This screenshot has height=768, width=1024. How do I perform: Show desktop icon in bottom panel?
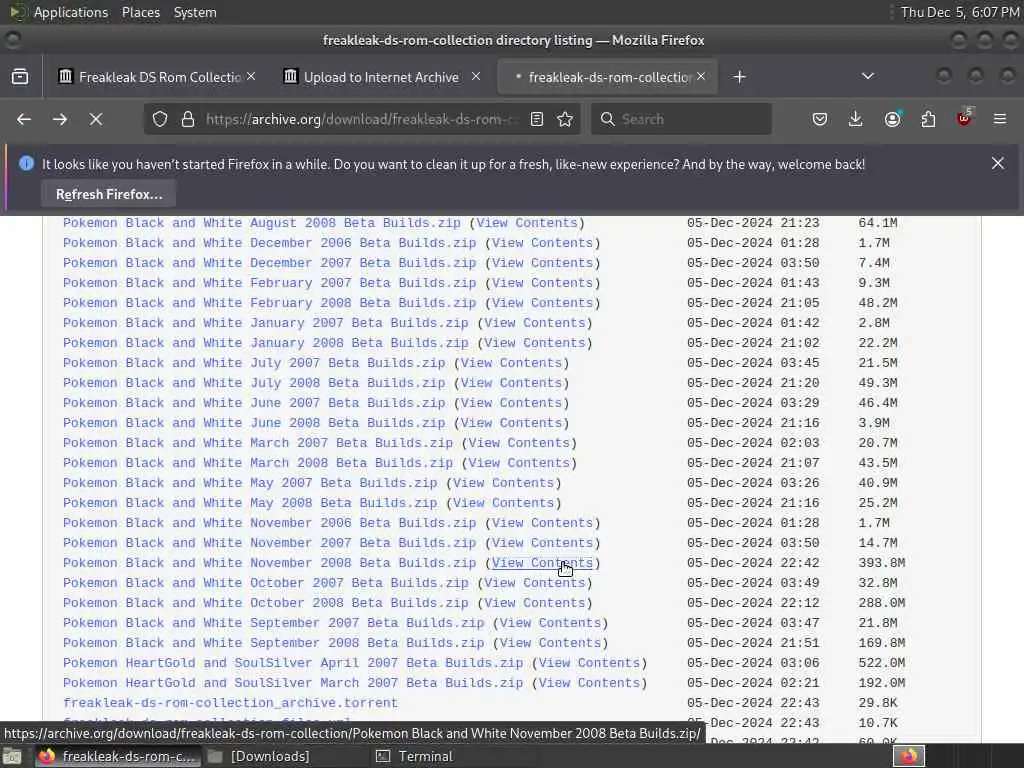(x=12, y=756)
